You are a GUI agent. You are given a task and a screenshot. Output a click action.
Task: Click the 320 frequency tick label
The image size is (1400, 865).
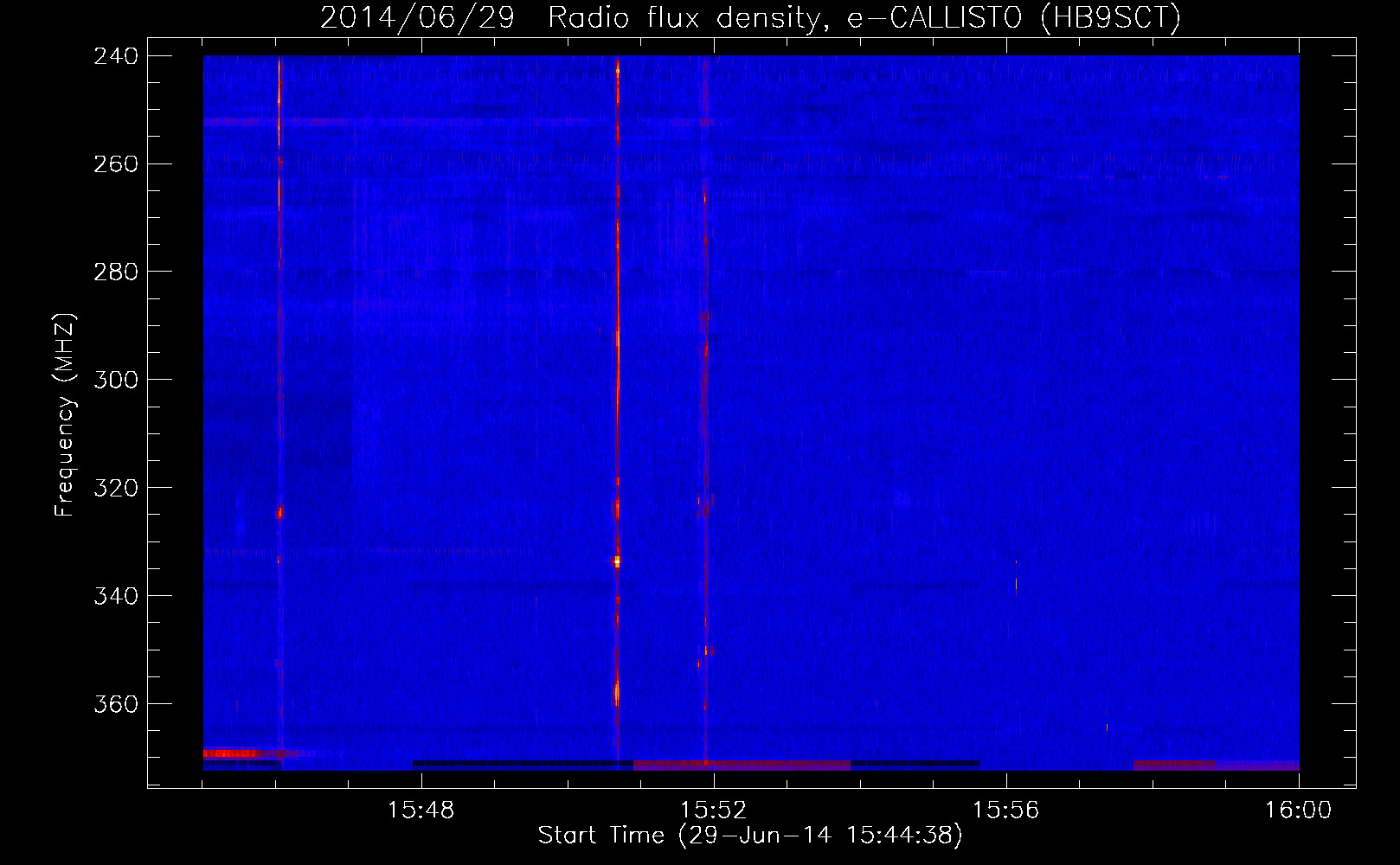tap(116, 489)
